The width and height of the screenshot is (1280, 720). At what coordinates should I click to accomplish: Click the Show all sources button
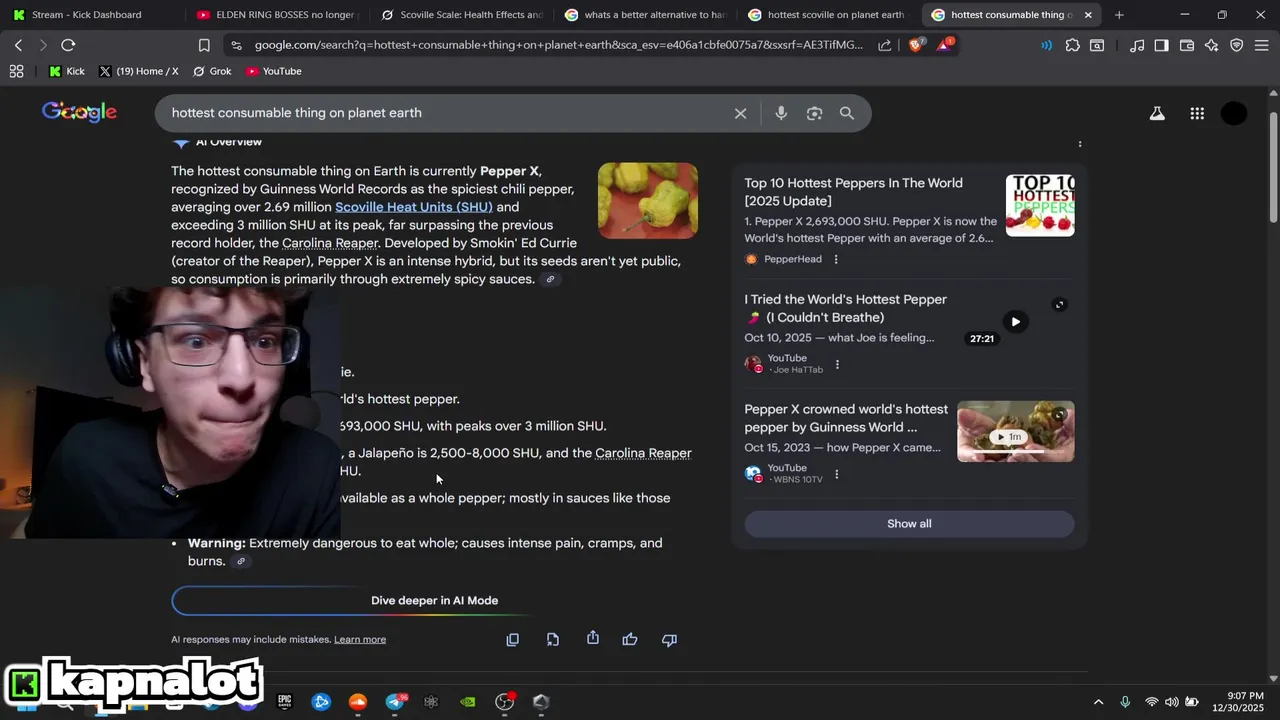pos(909,524)
